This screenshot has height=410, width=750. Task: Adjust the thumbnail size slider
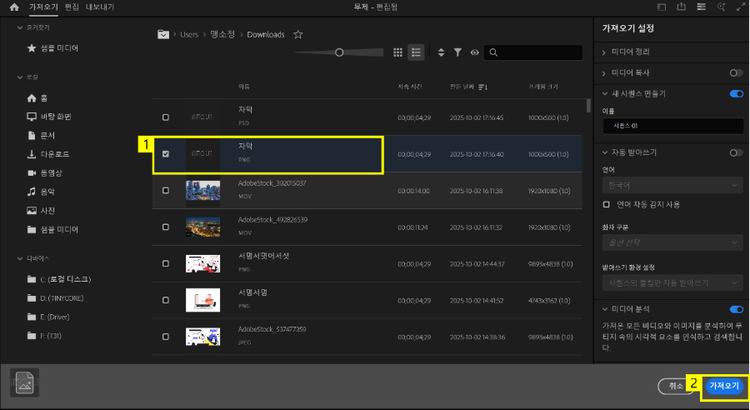[339, 53]
